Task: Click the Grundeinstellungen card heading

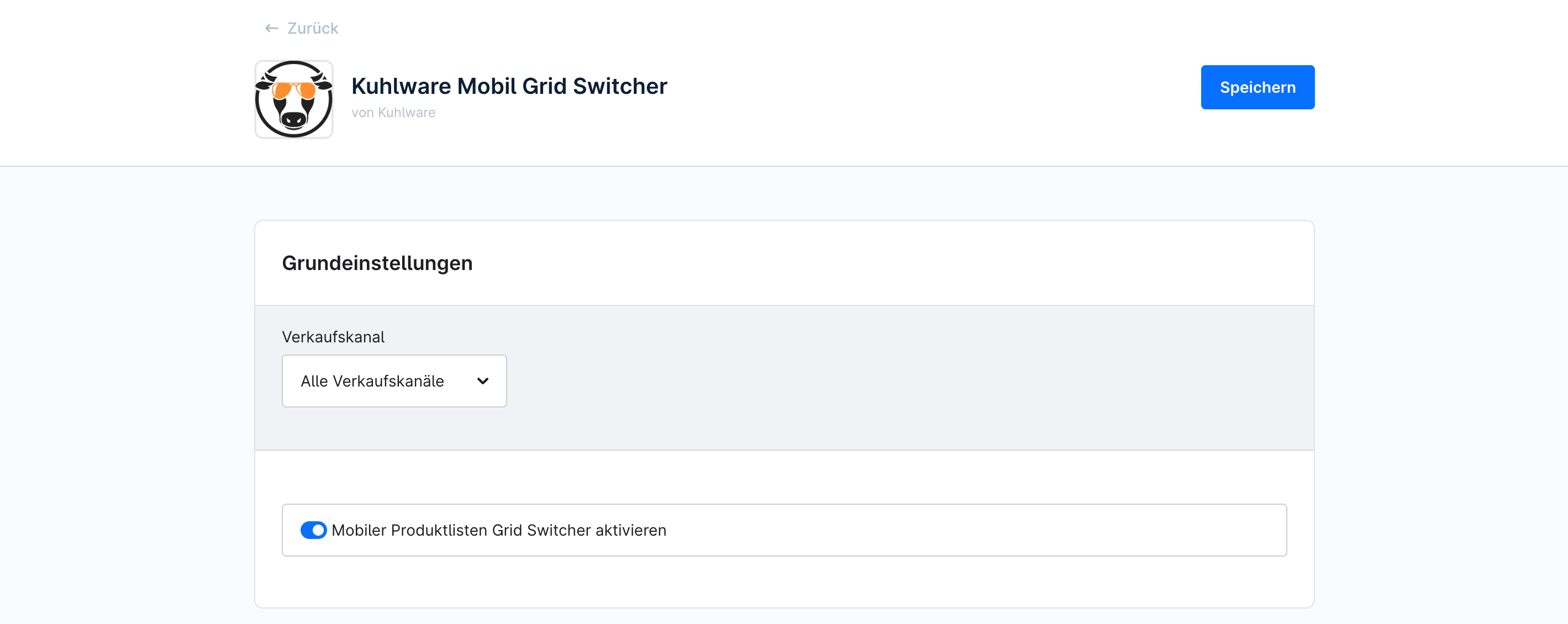Action: [x=377, y=263]
